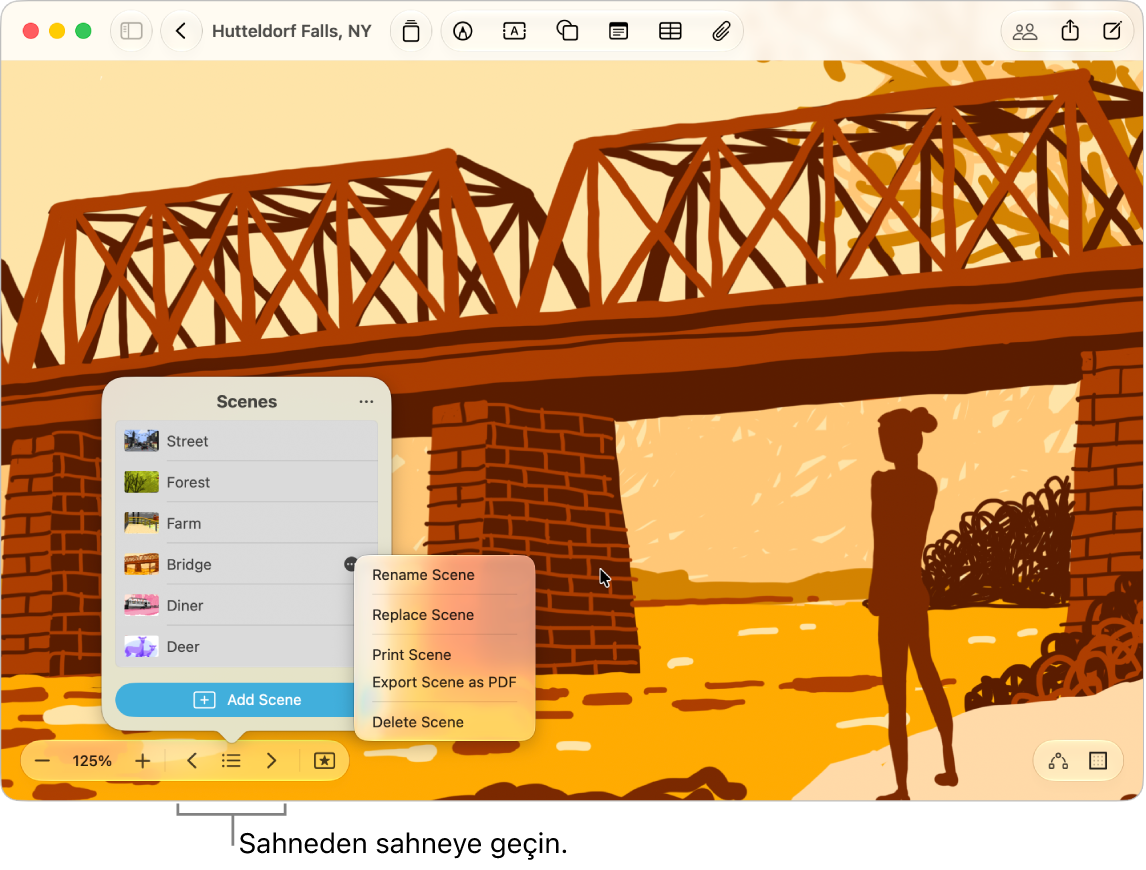The image size is (1146, 870).
Task: Zoom in with the plus button
Action: pos(143,761)
